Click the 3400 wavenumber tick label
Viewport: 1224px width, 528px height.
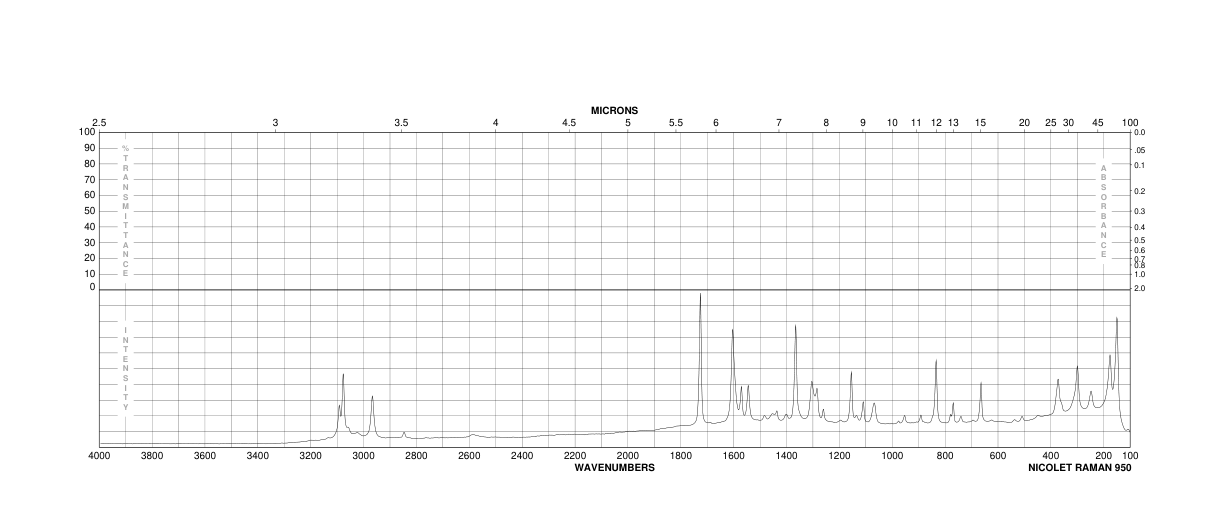257,456
